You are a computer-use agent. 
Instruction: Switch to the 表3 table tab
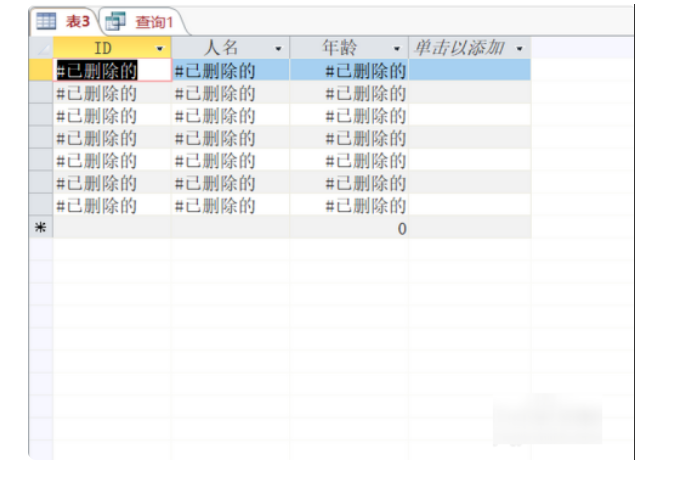tap(64, 21)
